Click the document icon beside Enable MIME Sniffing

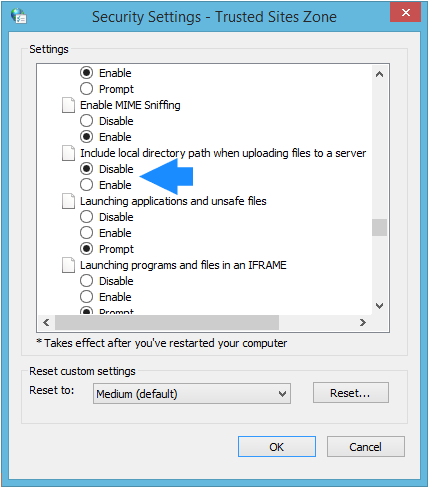click(x=68, y=105)
